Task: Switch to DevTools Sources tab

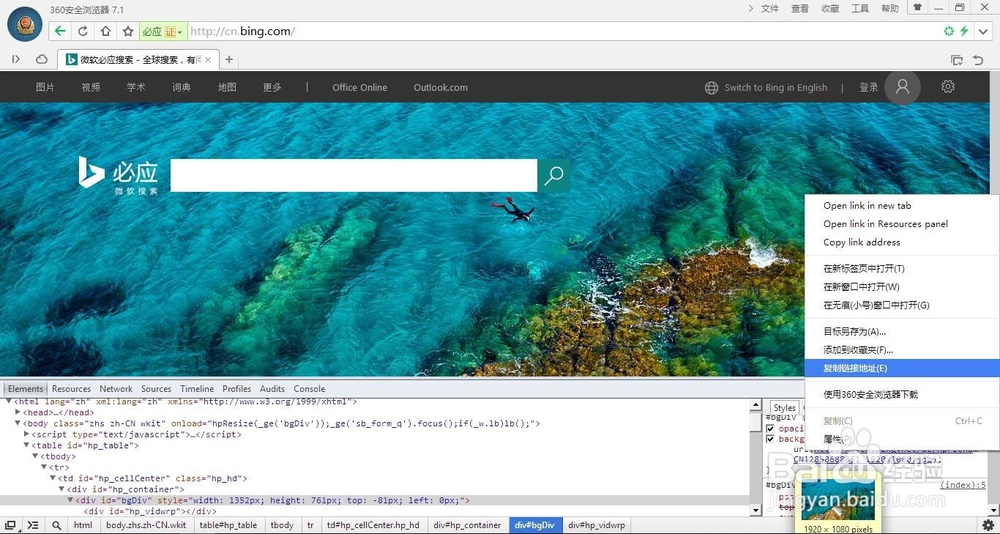Action: pyautogui.click(x=156, y=389)
